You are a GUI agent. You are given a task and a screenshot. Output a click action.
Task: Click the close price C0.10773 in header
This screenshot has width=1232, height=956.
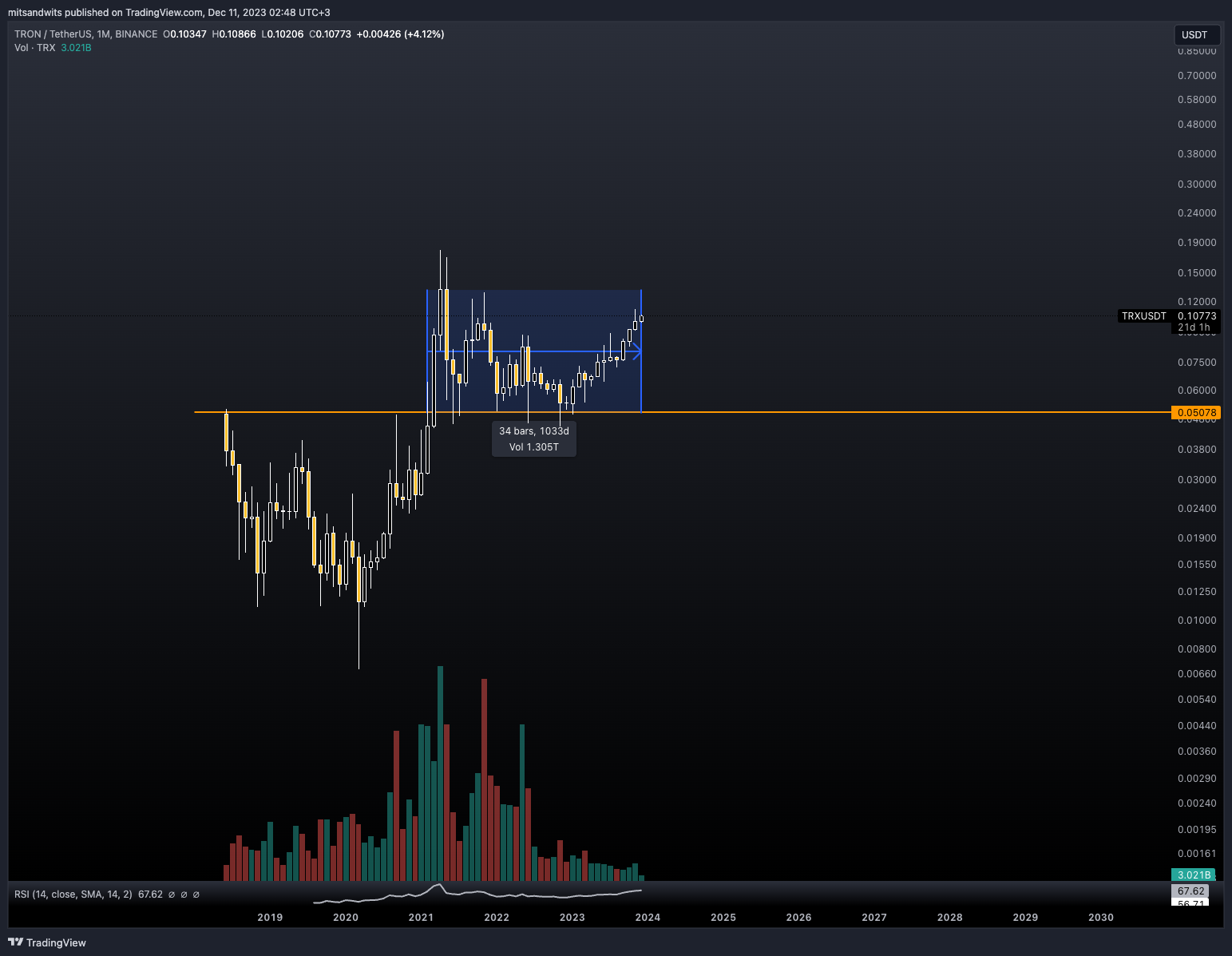coord(330,34)
